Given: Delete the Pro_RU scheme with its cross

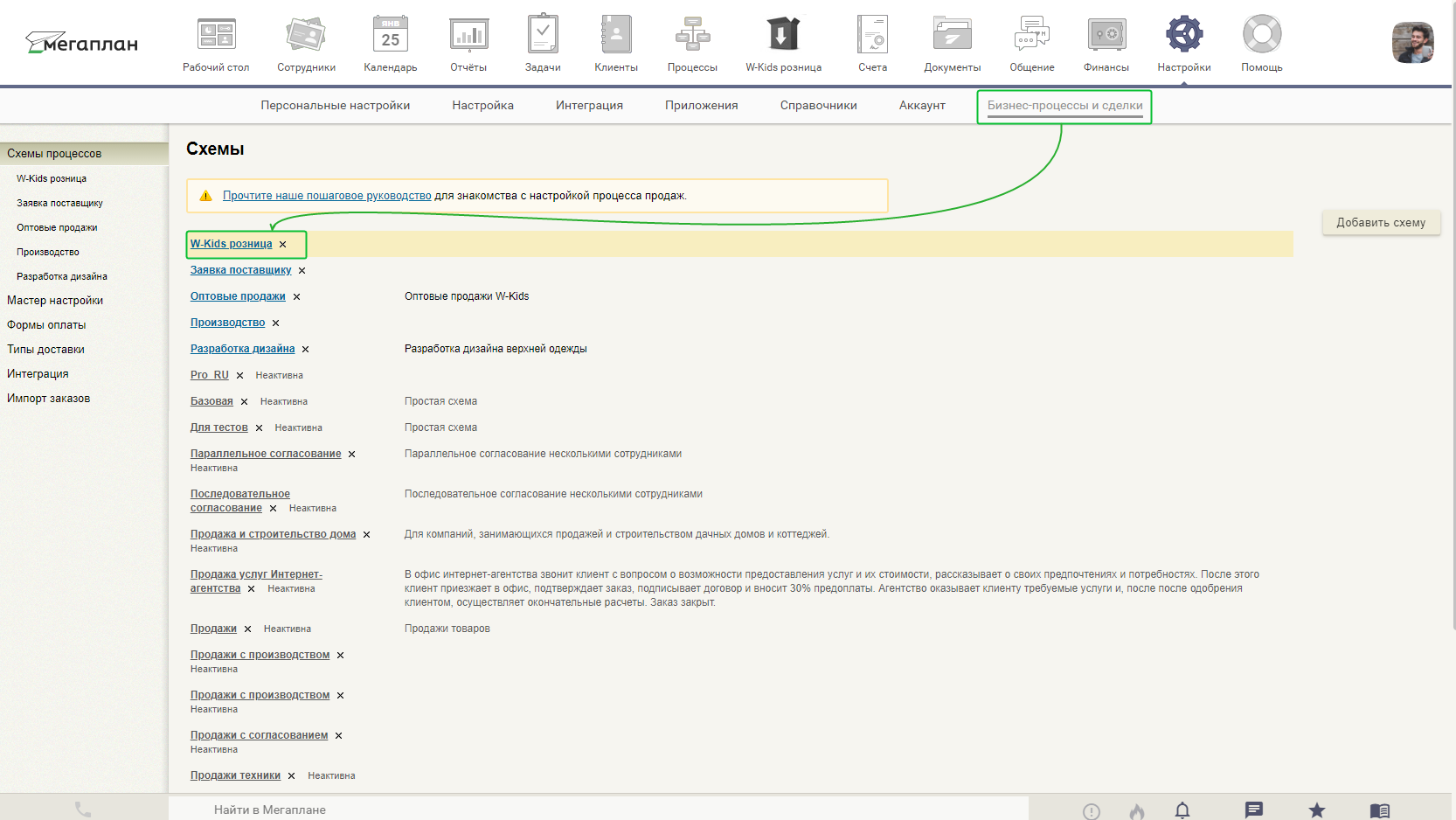Looking at the screenshot, I should tap(240, 376).
